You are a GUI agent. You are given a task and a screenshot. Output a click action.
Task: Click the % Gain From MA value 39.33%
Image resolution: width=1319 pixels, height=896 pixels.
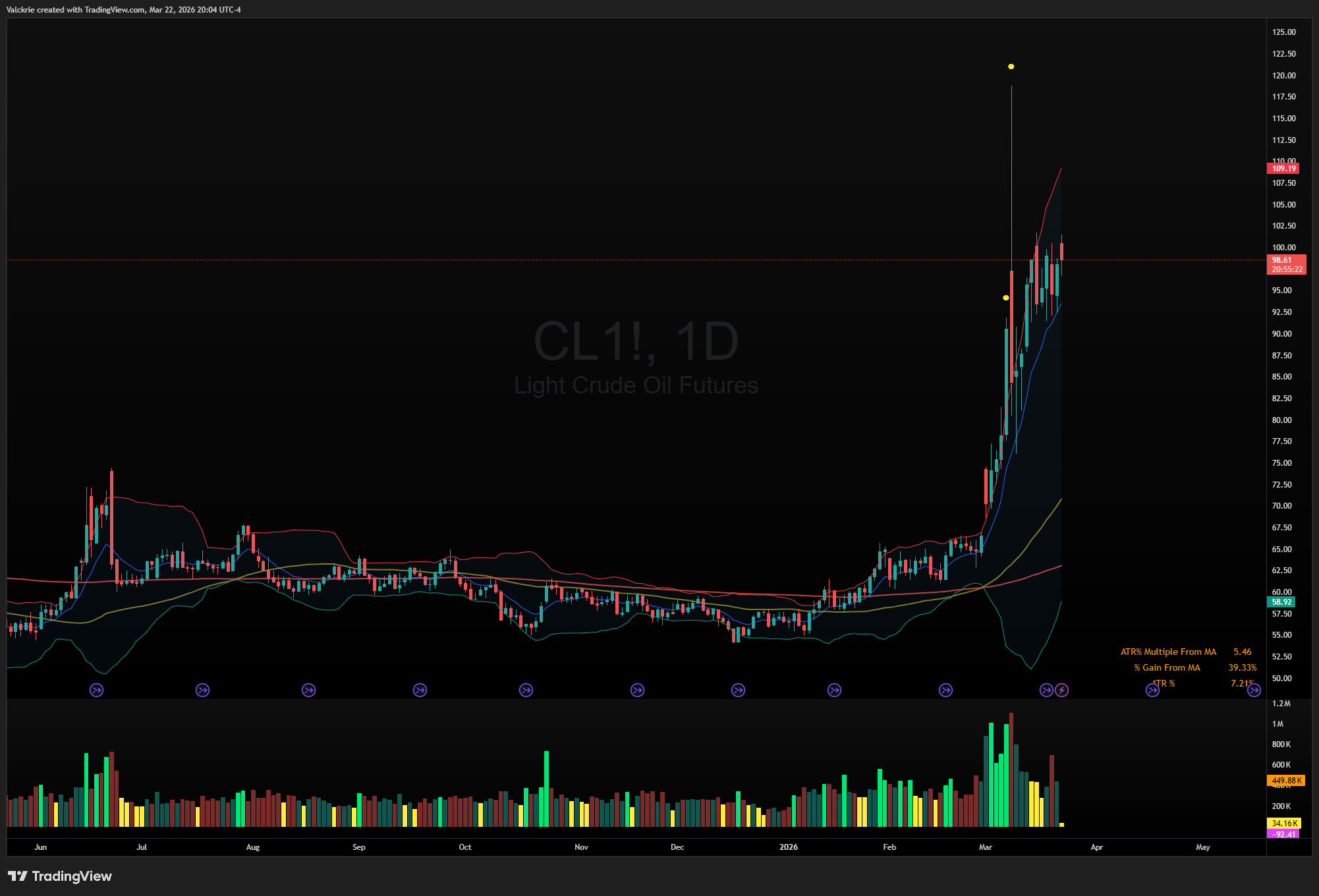tap(1242, 667)
